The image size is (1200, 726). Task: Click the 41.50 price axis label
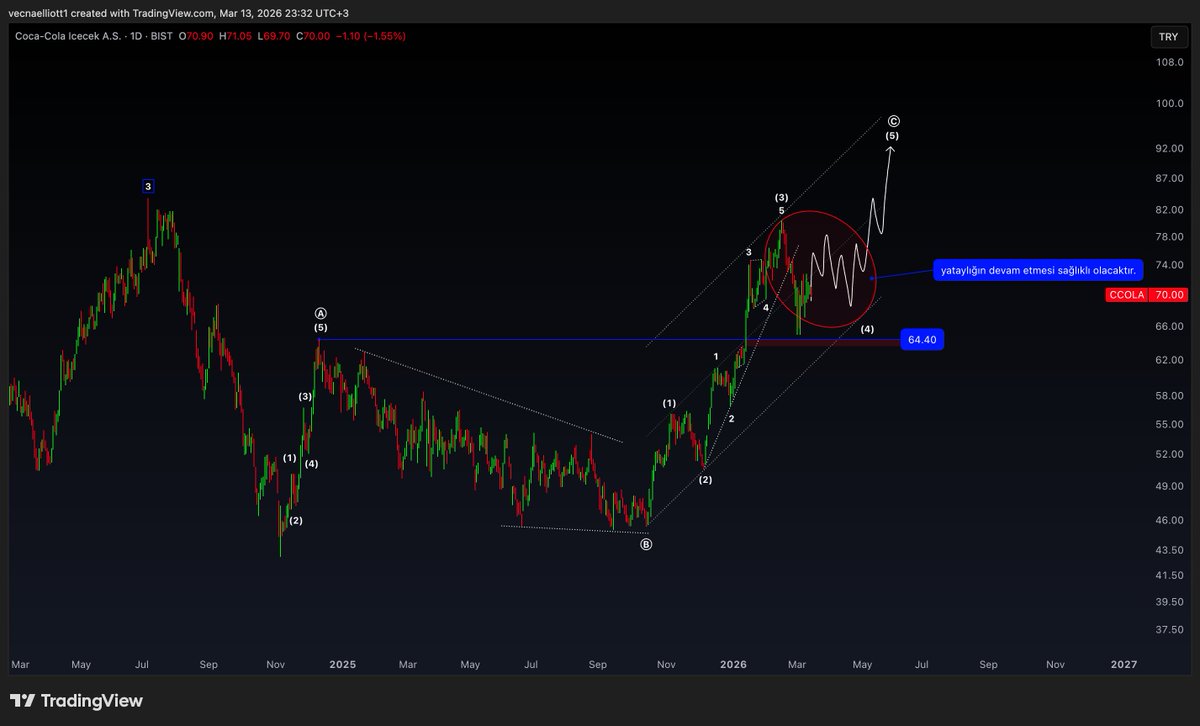pos(1169,575)
